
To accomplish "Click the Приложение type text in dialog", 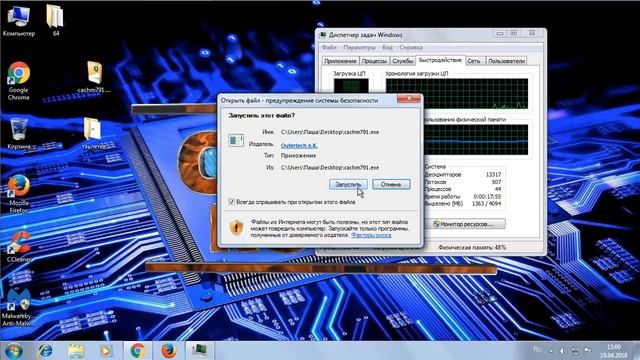I will tap(298, 156).
